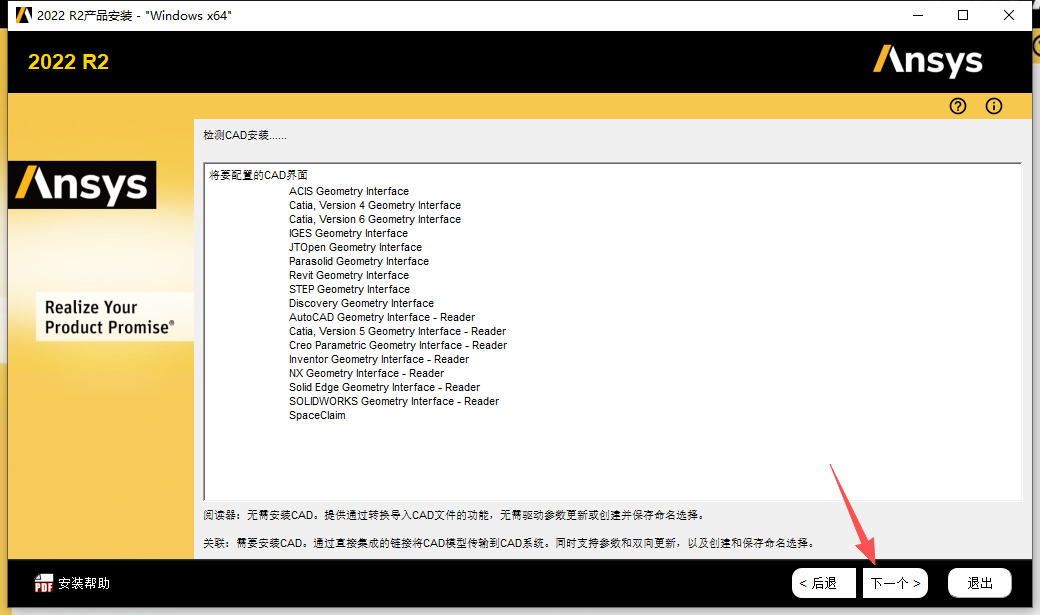Screen dimensions: 1040x615
Task: Click the Realize Your Product Promise banner
Action: click(x=114, y=317)
